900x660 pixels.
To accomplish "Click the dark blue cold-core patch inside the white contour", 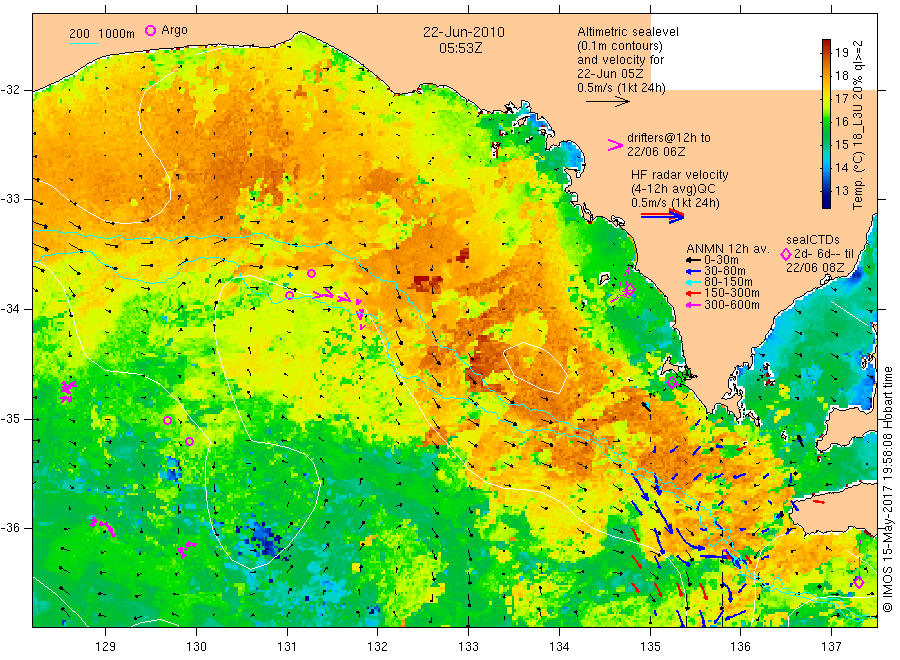I will (264, 538).
